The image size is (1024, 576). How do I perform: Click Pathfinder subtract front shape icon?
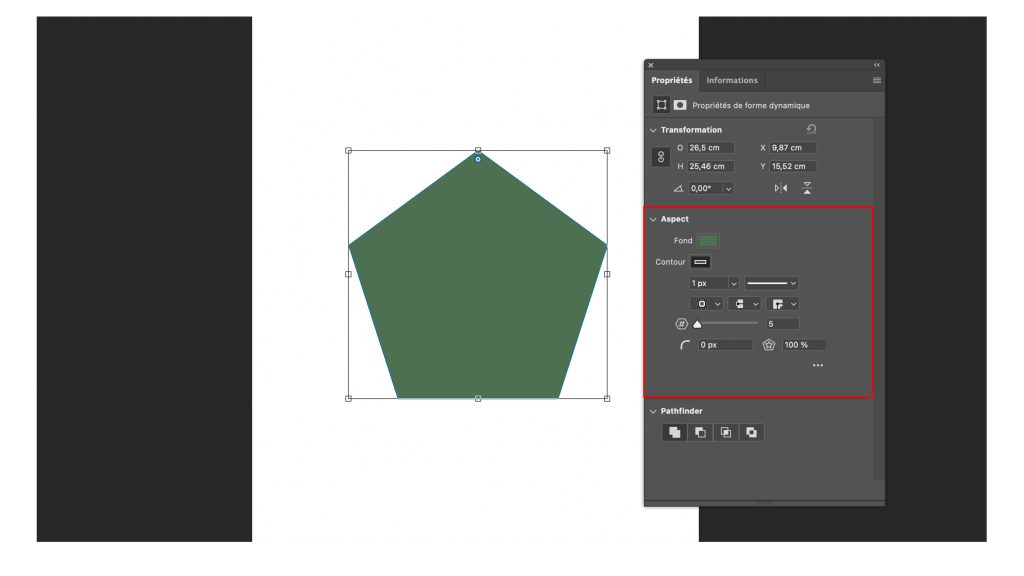(700, 432)
